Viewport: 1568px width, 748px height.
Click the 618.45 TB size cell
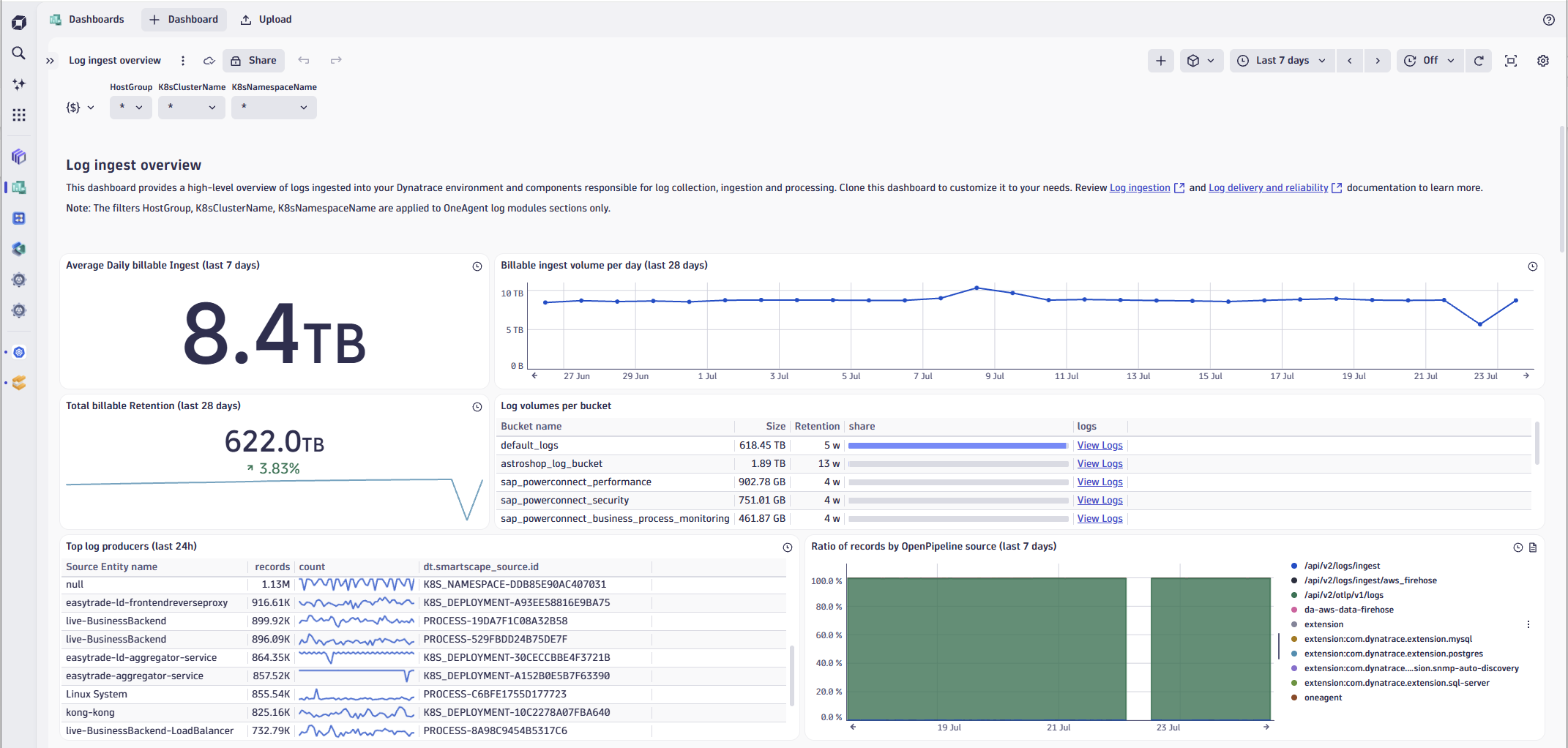pyautogui.click(x=761, y=446)
